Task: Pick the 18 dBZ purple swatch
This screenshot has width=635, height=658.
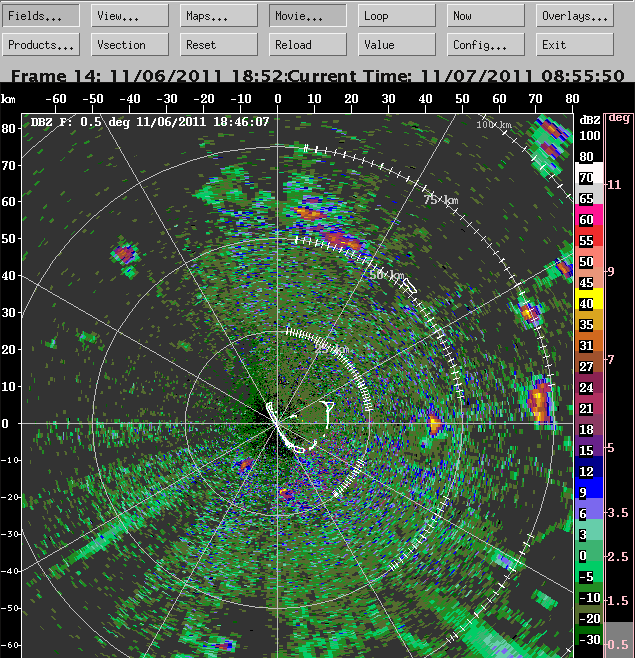Action: point(589,425)
